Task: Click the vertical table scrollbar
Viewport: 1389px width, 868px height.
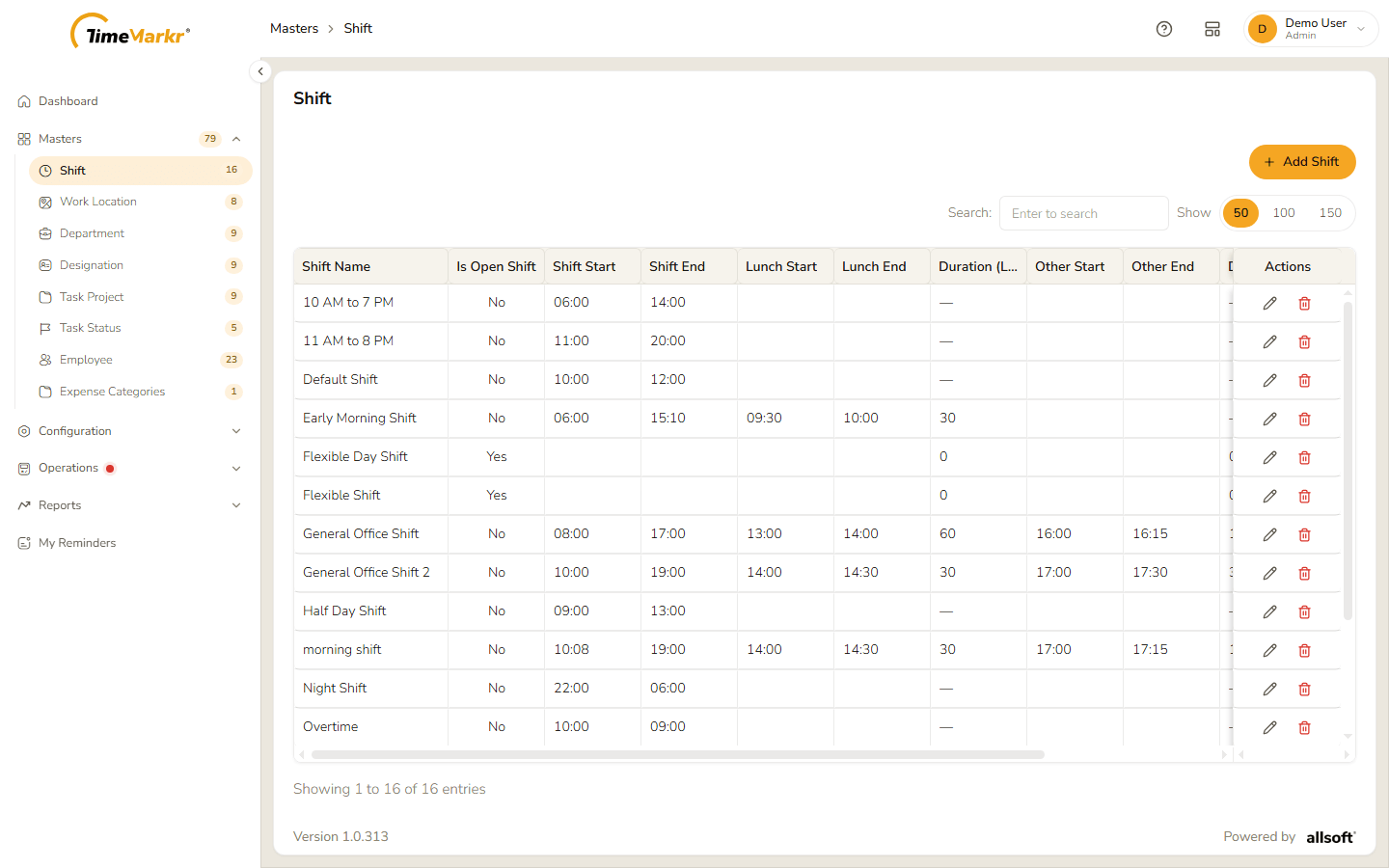Action: 1348,461
